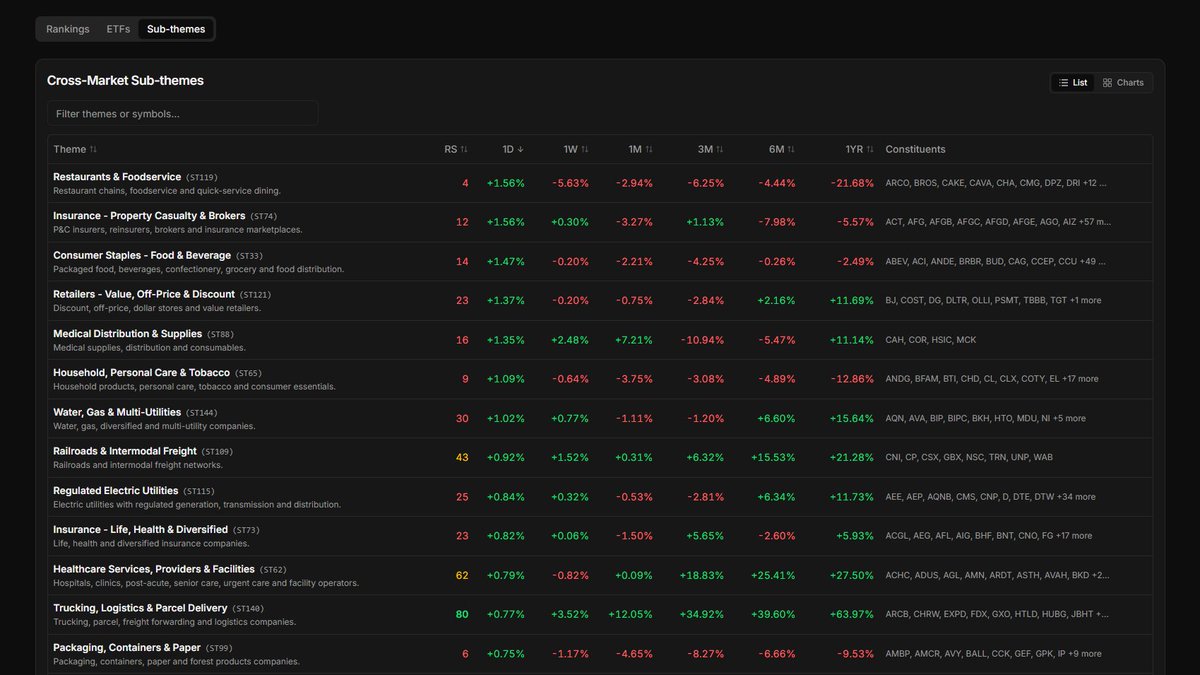
Task: Click 1YR value -21.68% for Restaurants
Action: point(852,183)
